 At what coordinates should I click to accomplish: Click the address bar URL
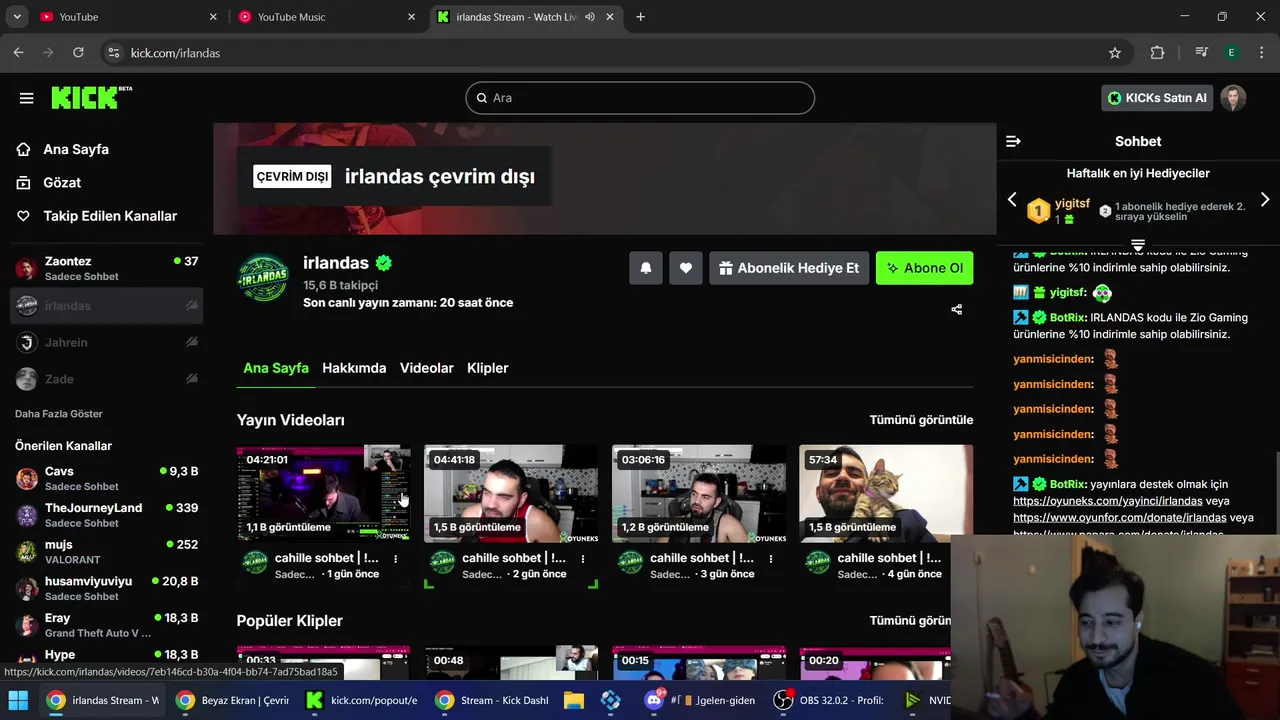pyautogui.click(x=176, y=53)
